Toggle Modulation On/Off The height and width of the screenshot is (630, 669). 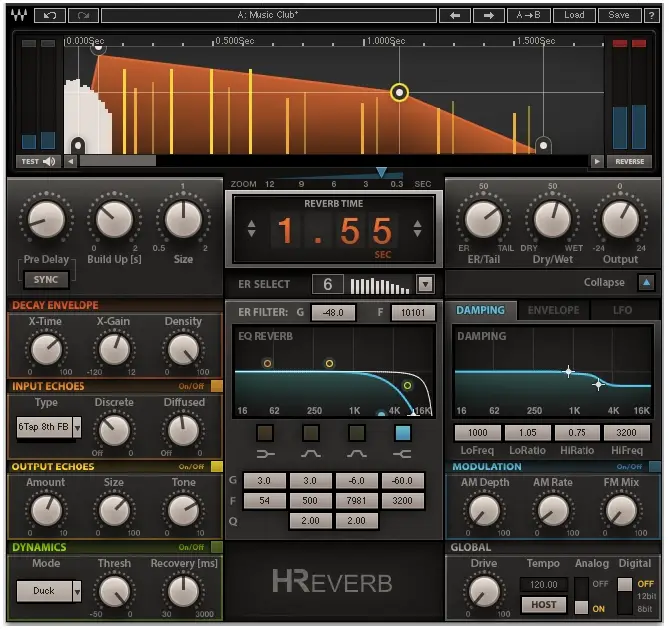pyautogui.click(x=654, y=467)
